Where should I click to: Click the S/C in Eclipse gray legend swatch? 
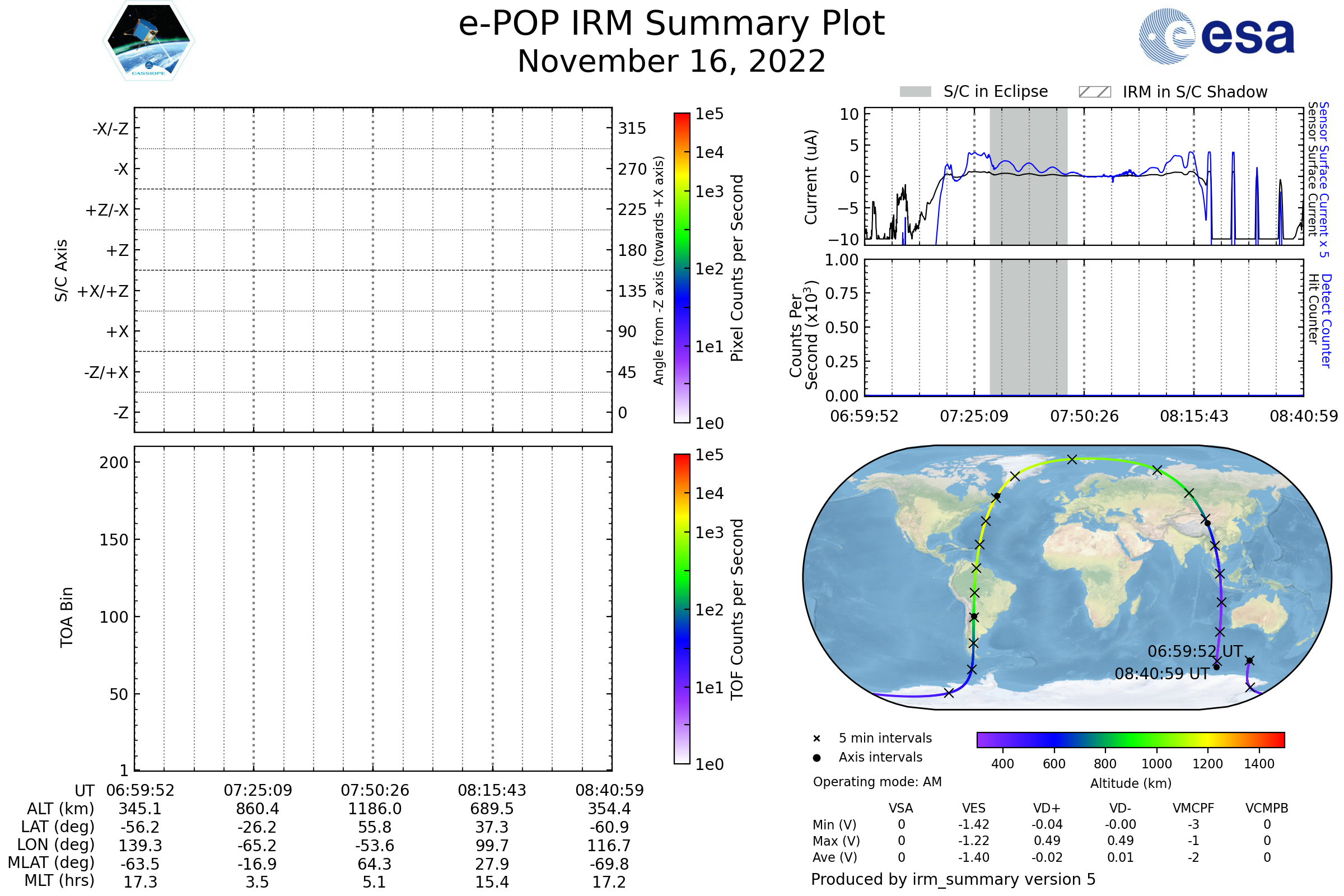pyautogui.click(x=915, y=92)
